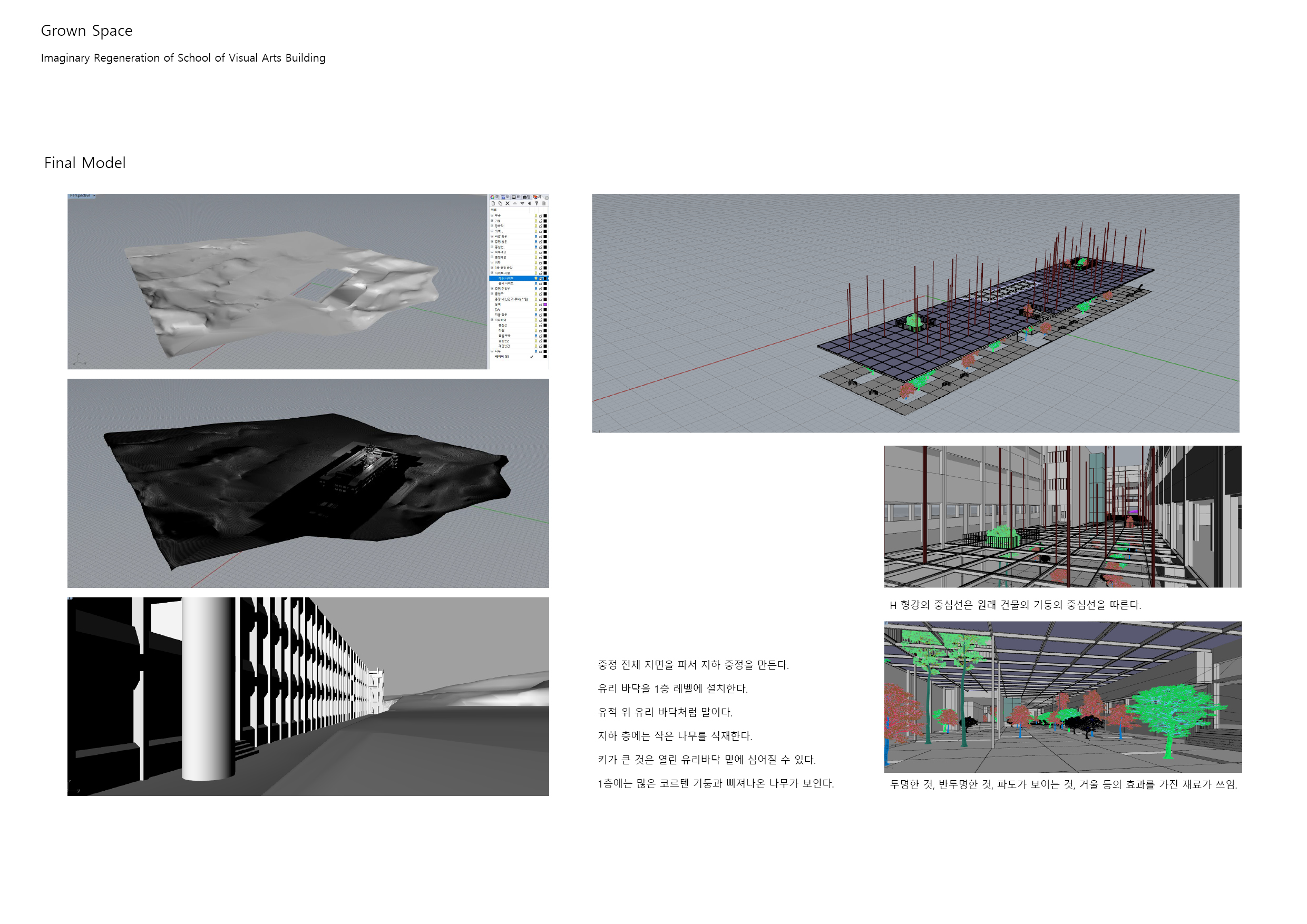The height and width of the screenshot is (924, 1307).
Task: Toggle visibility bulb of the 나무 layer
Action: coord(536,351)
